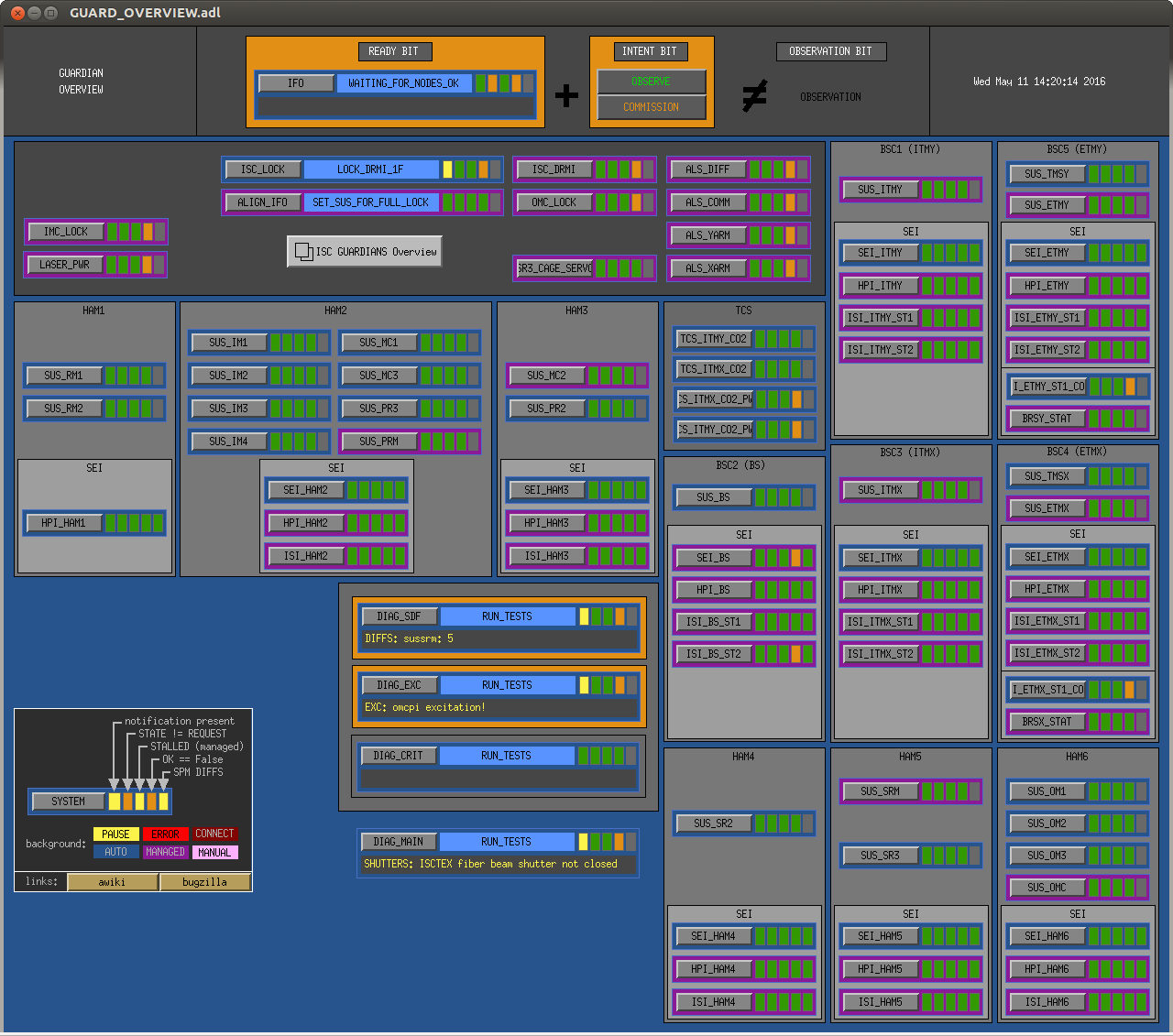Open the ALS_YARM node button
1173x1036 pixels.
tap(708, 235)
